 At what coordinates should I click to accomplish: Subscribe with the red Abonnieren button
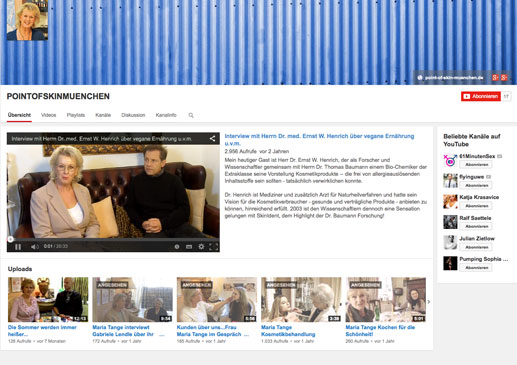(481, 96)
